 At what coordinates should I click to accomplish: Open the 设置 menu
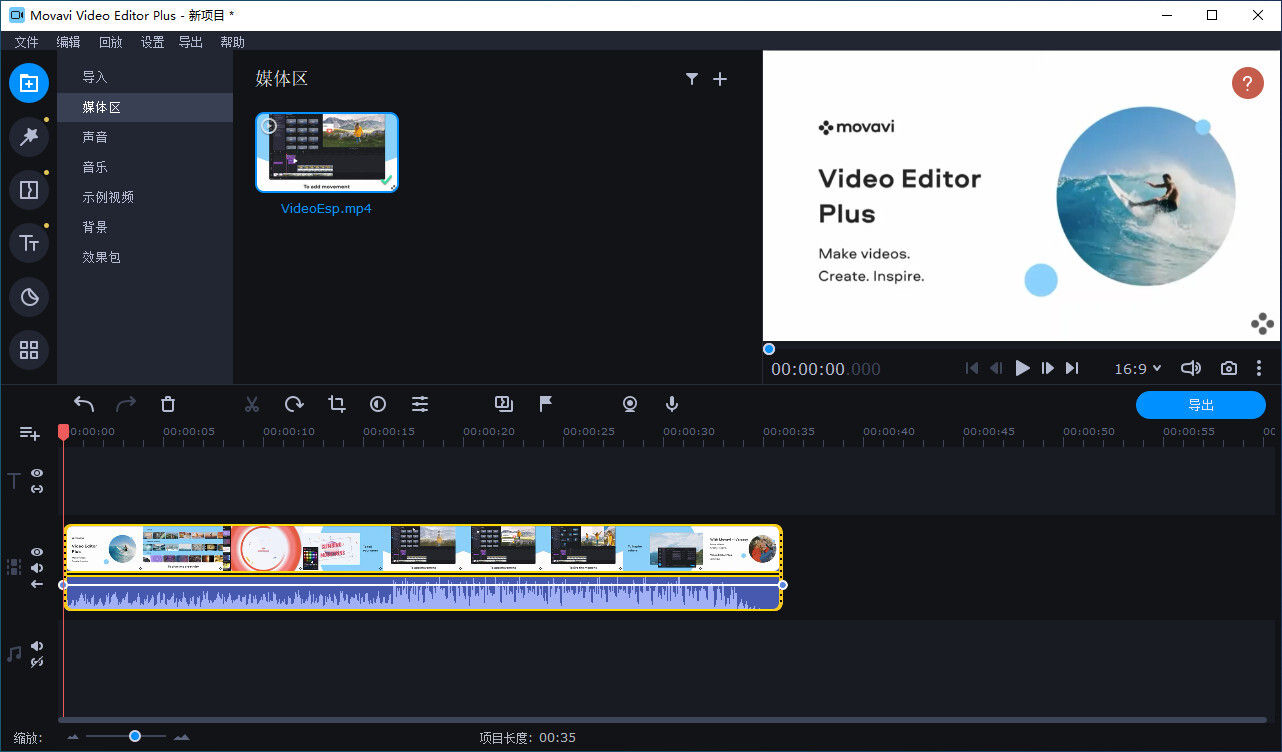pos(153,42)
